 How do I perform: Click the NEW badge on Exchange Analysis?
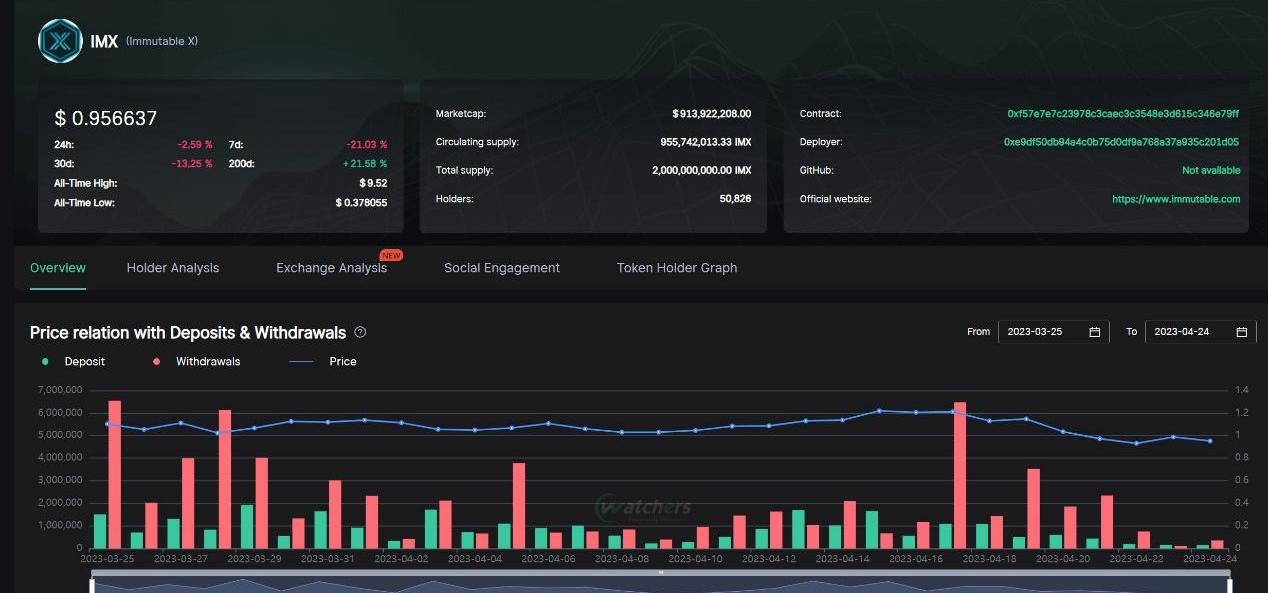click(391, 256)
